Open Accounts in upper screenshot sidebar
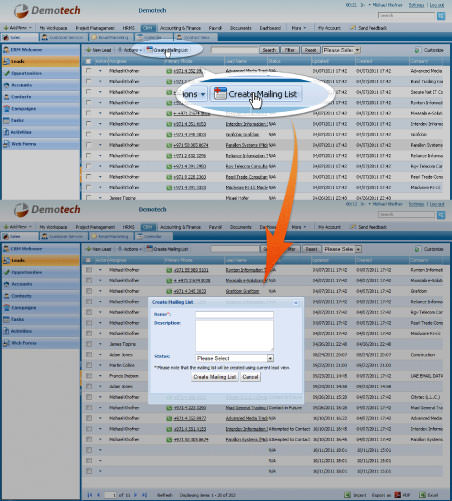452x501 pixels. [41, 85]
